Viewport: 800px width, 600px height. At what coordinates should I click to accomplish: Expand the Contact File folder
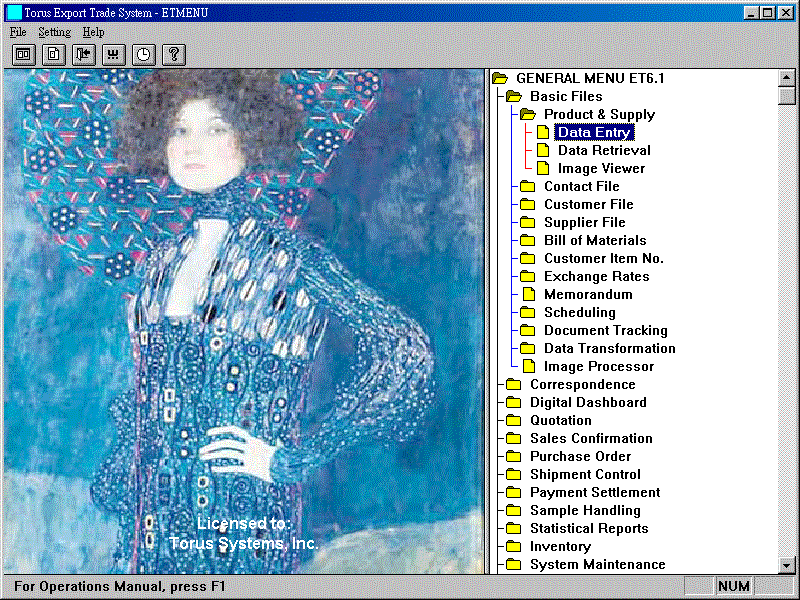pyautogui.click(x=528, y=187)
